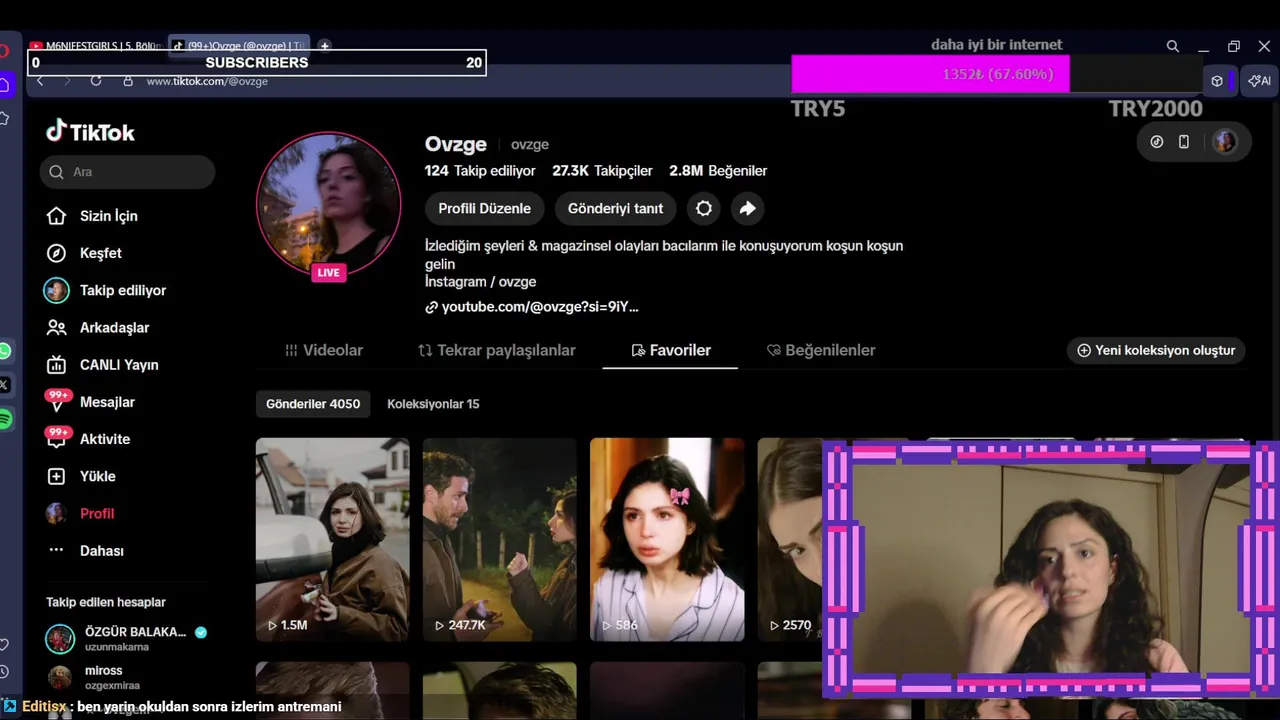Open the favorite video with 247.7K views
Viewport: 1280px width, 720px height.
point(499,540)
